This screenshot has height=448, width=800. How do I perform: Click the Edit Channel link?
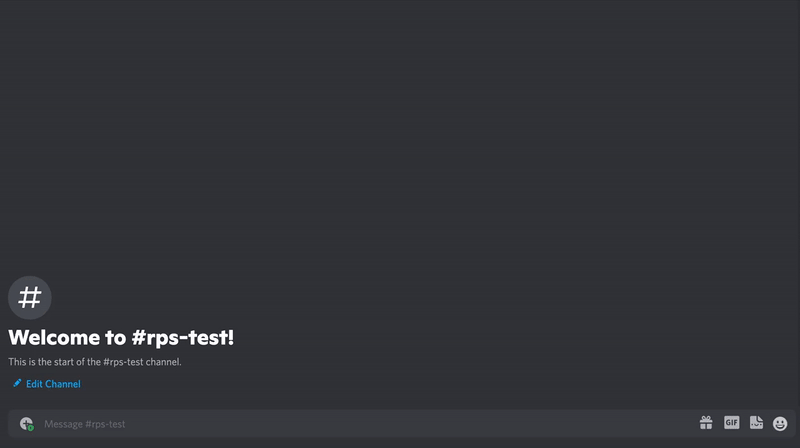click(x=47, y=384)
